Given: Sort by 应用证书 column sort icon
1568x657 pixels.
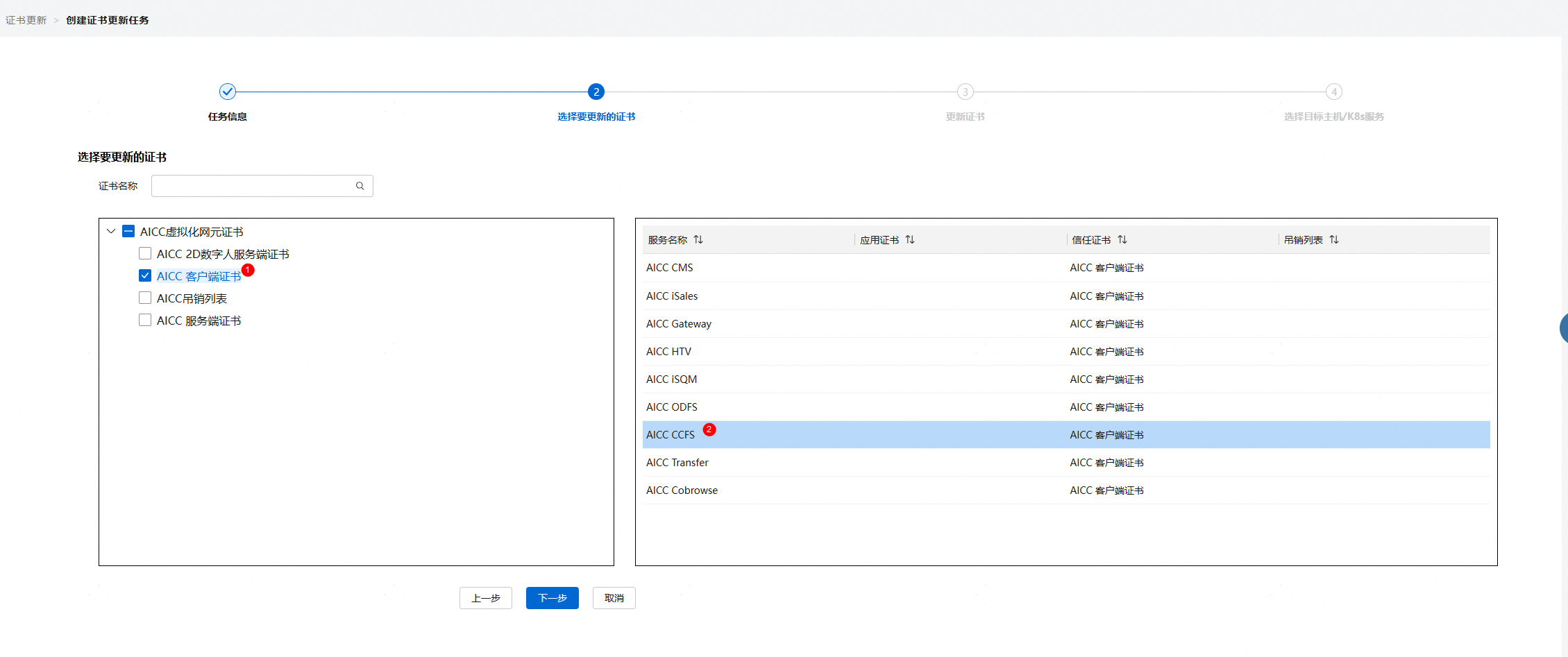Looking at the screenshot, I should [910, 239].
